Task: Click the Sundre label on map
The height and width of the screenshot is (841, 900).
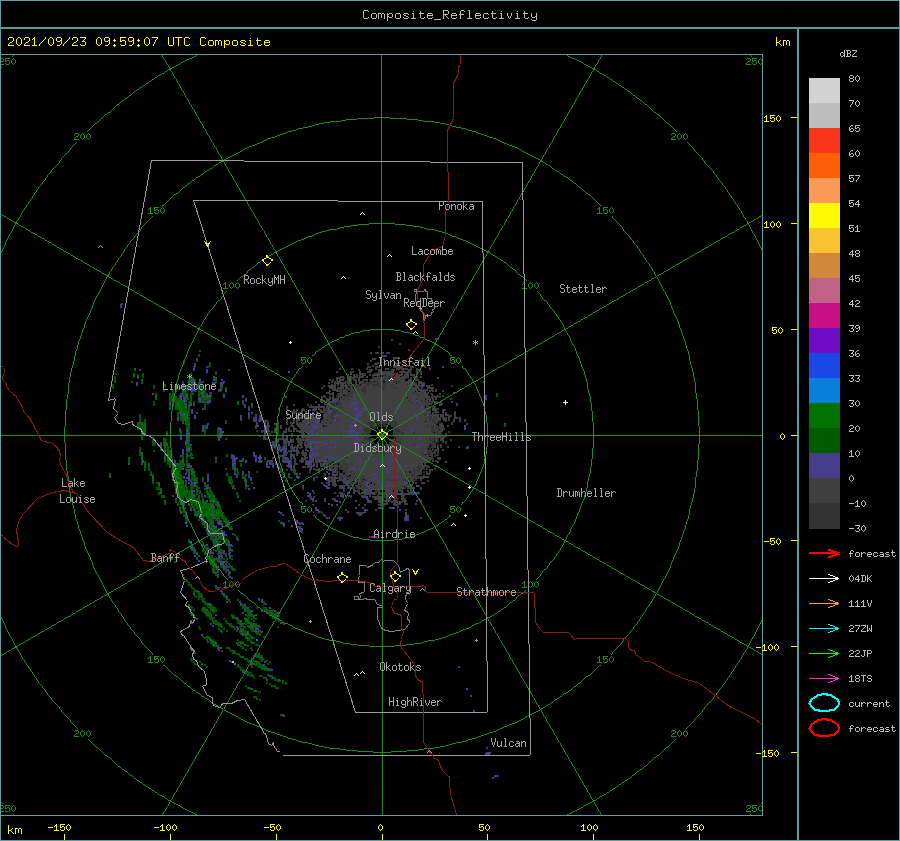Action: click(x=303, y=414)
